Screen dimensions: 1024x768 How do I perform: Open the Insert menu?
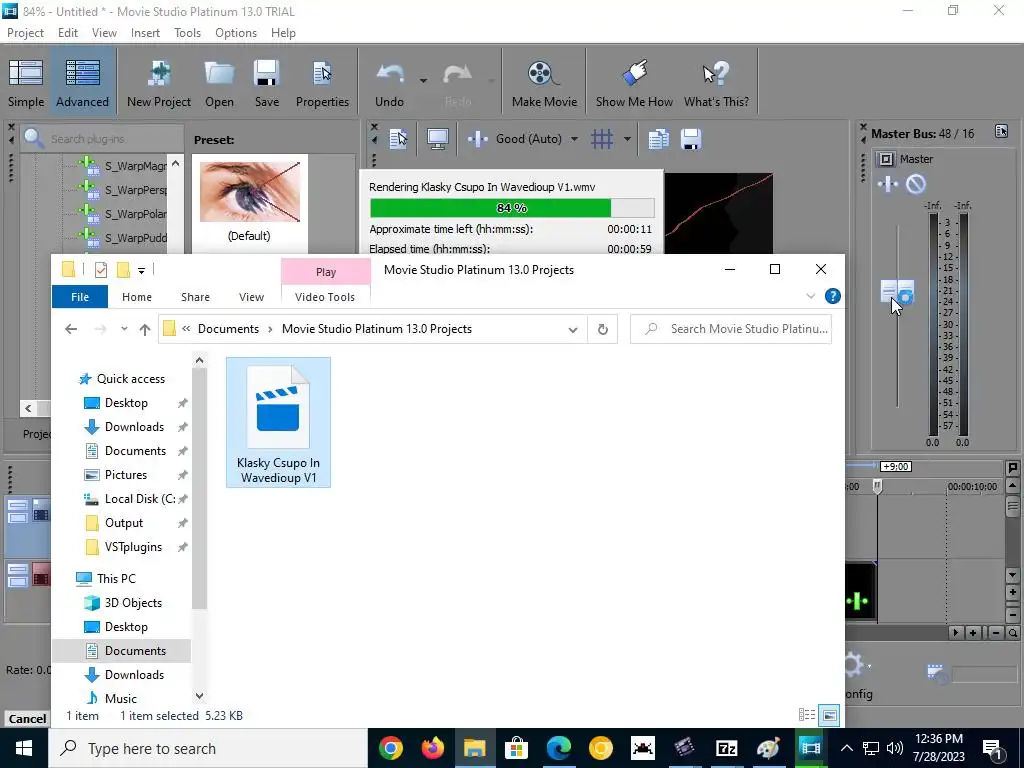(145, 33)
